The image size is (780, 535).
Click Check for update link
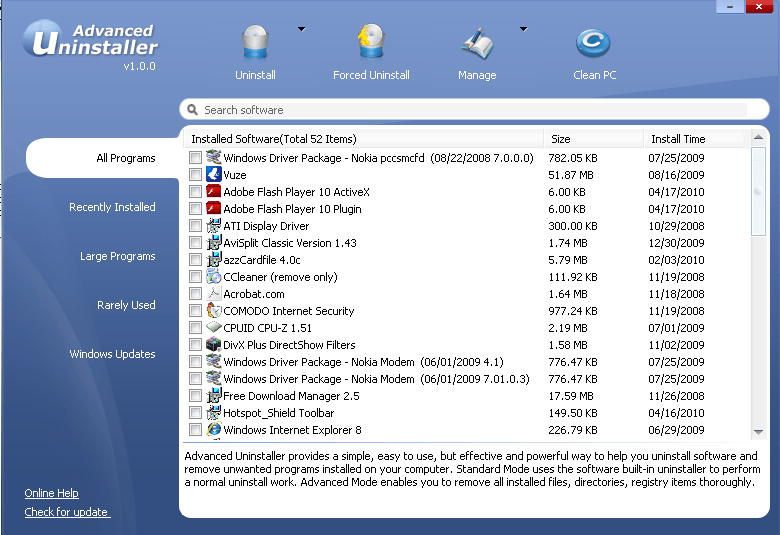(67, 512)
